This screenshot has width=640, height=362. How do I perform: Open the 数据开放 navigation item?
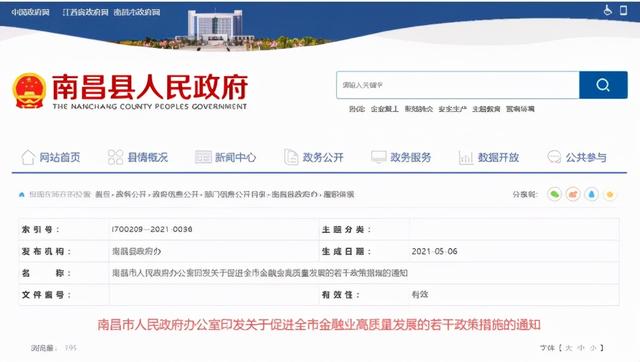[489, 157]
